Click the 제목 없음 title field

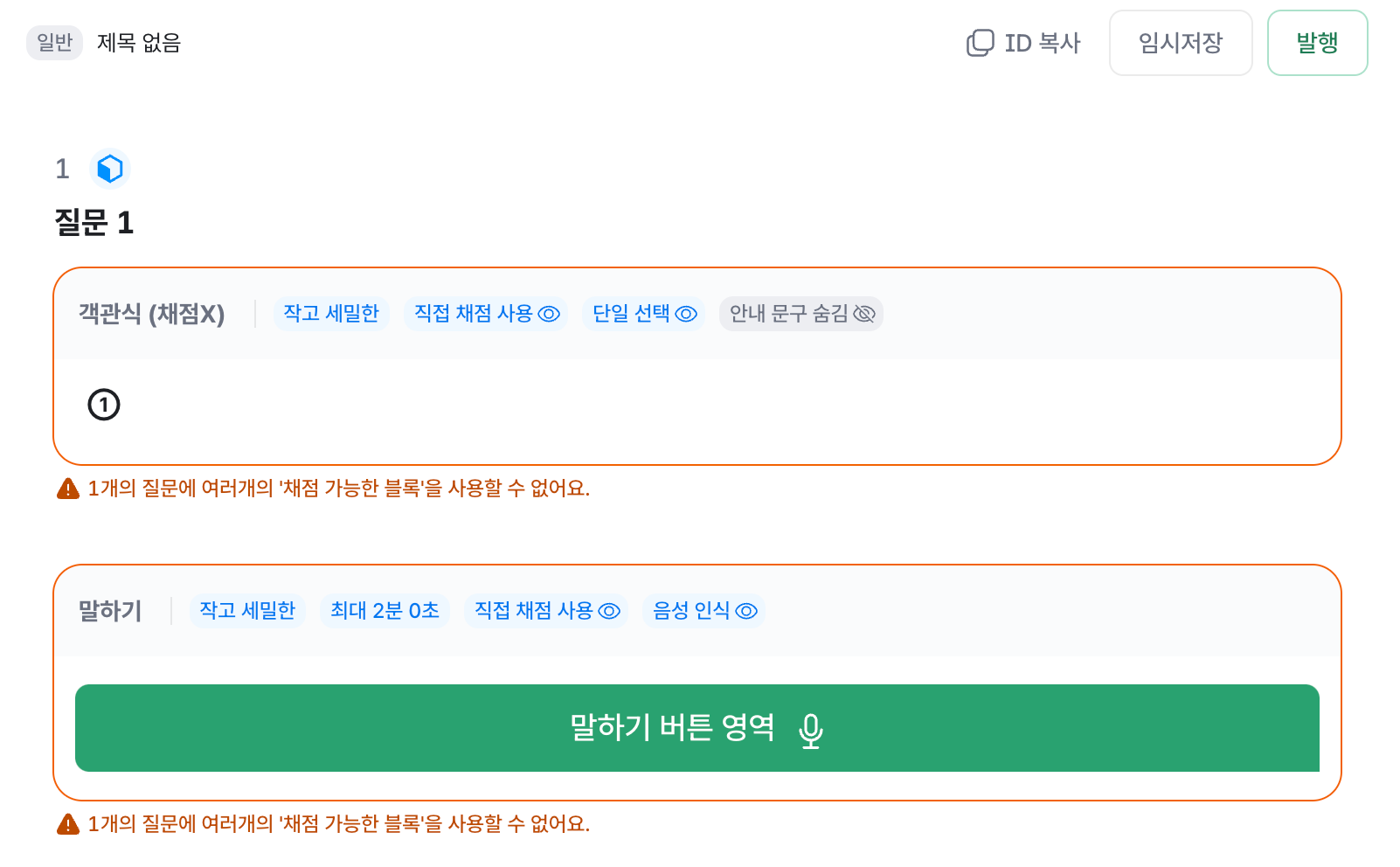click(139, 43)
